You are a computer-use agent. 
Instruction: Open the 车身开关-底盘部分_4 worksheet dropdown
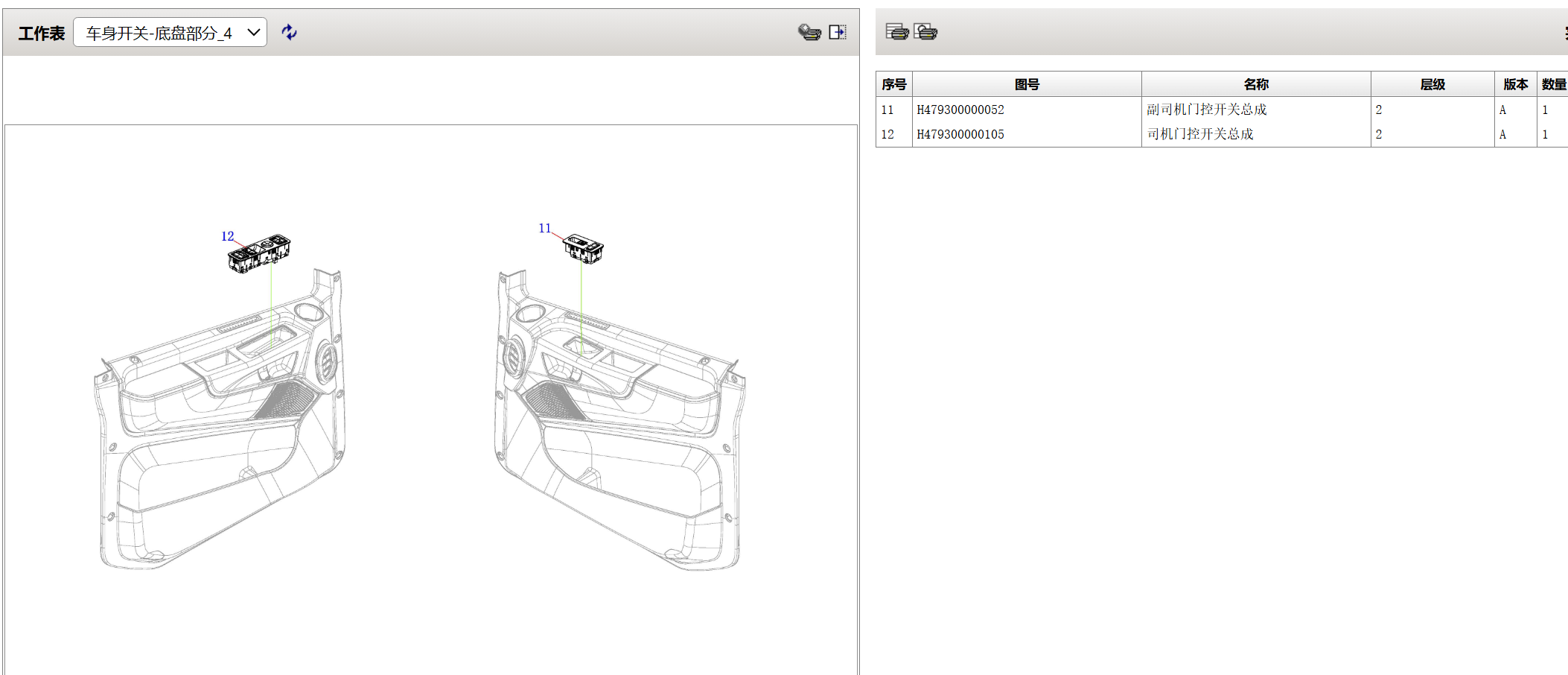pyautogui.click(x=170, y=33)
